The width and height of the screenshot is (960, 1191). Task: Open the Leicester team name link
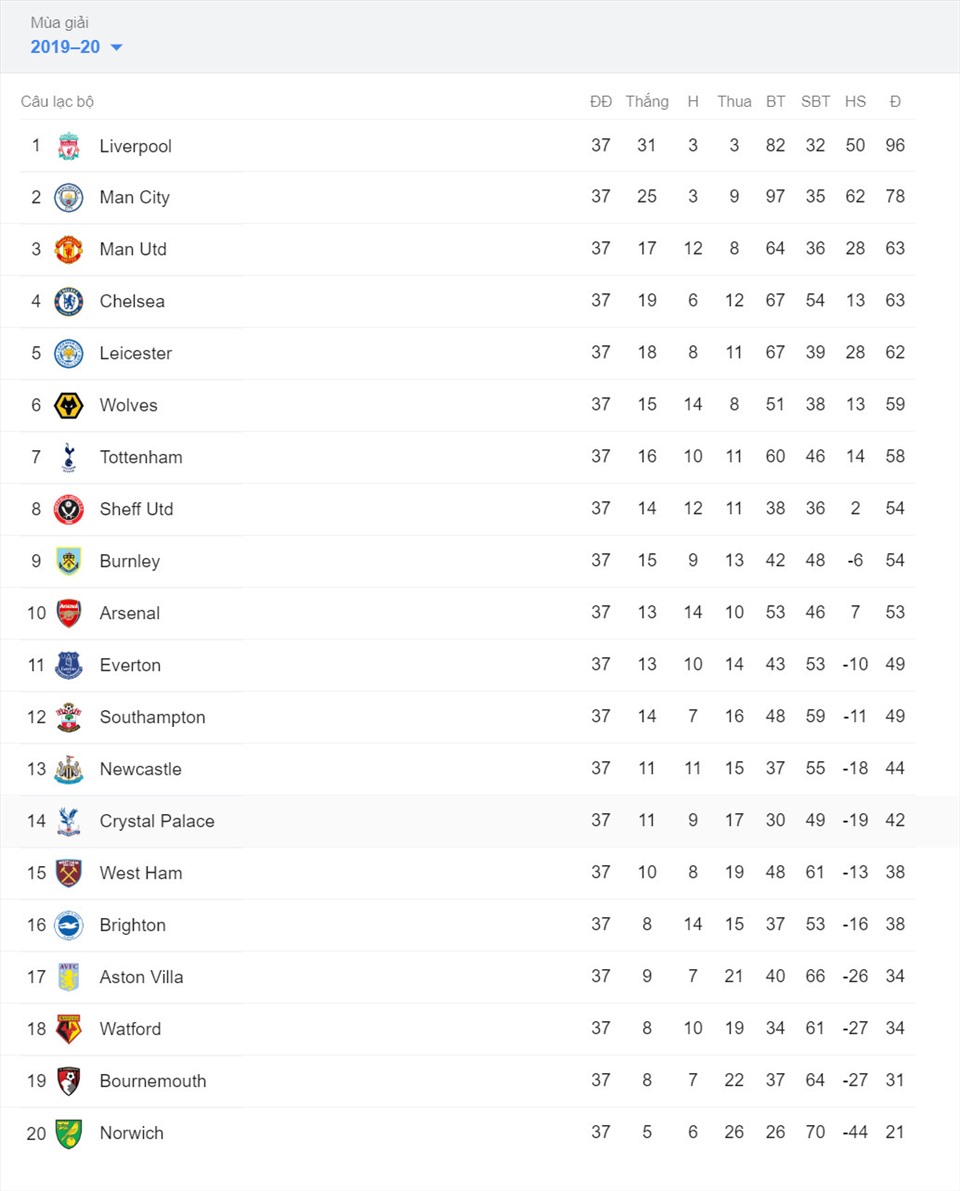click(x=136, y=353)
